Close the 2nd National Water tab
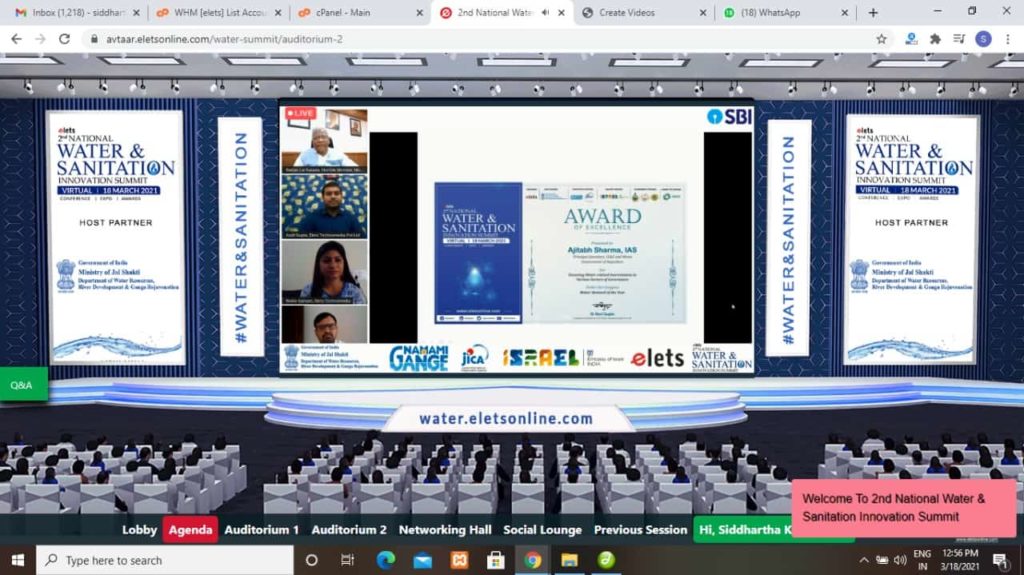 tap(561, 12)
